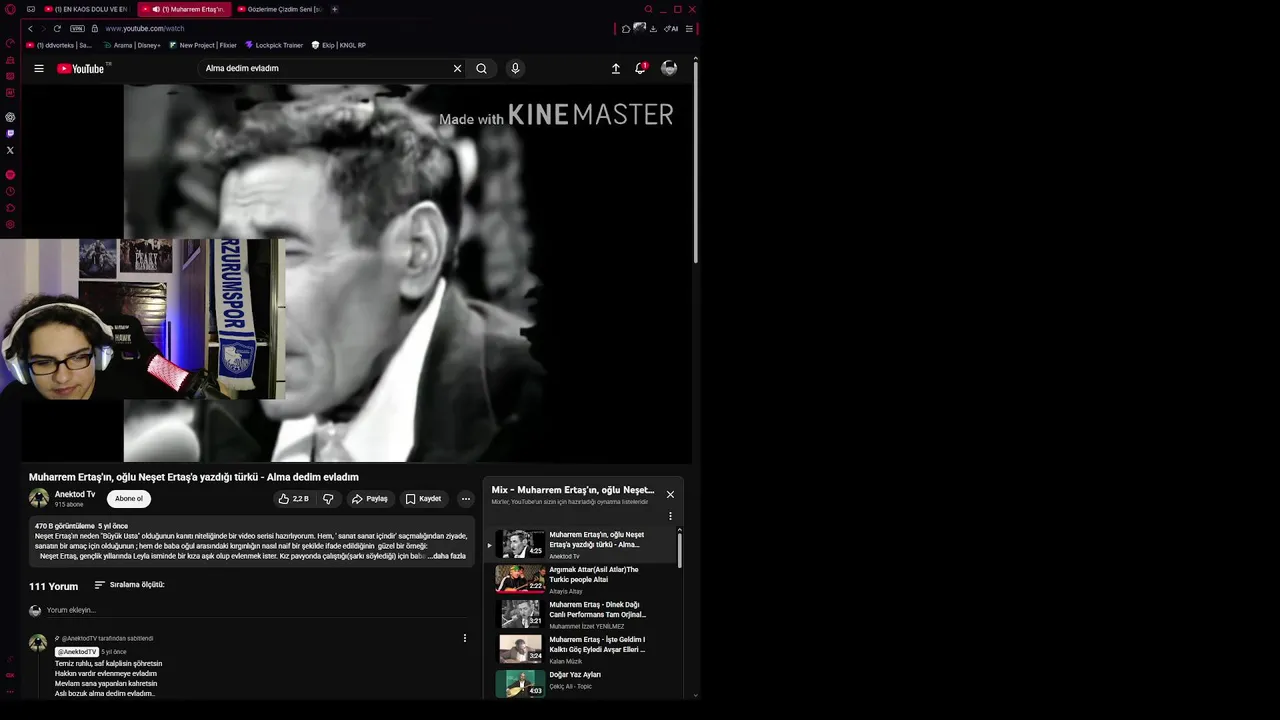Screen dimensions: 1280x720
Task: Subscribe with the 'Abone ol' button
Action: tap(129, 498)
